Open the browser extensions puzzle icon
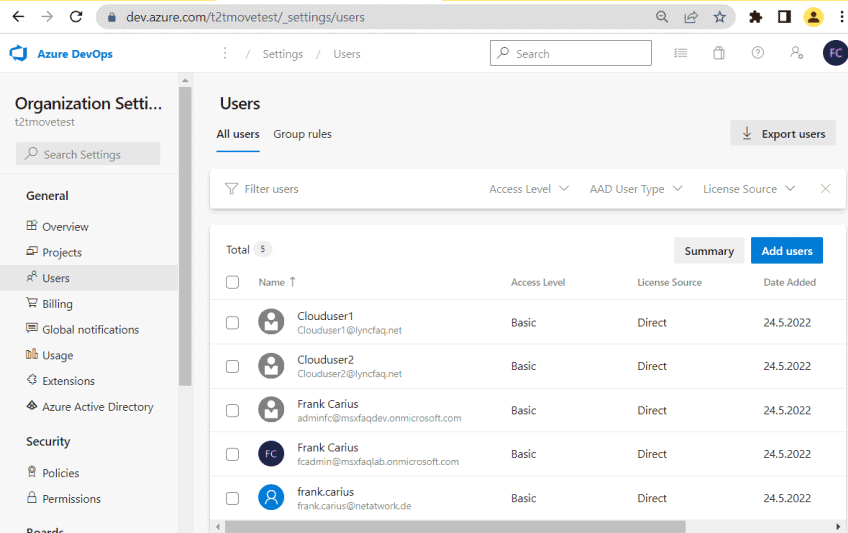This screenshot has height=533, width=848. [x=756, y=17]
